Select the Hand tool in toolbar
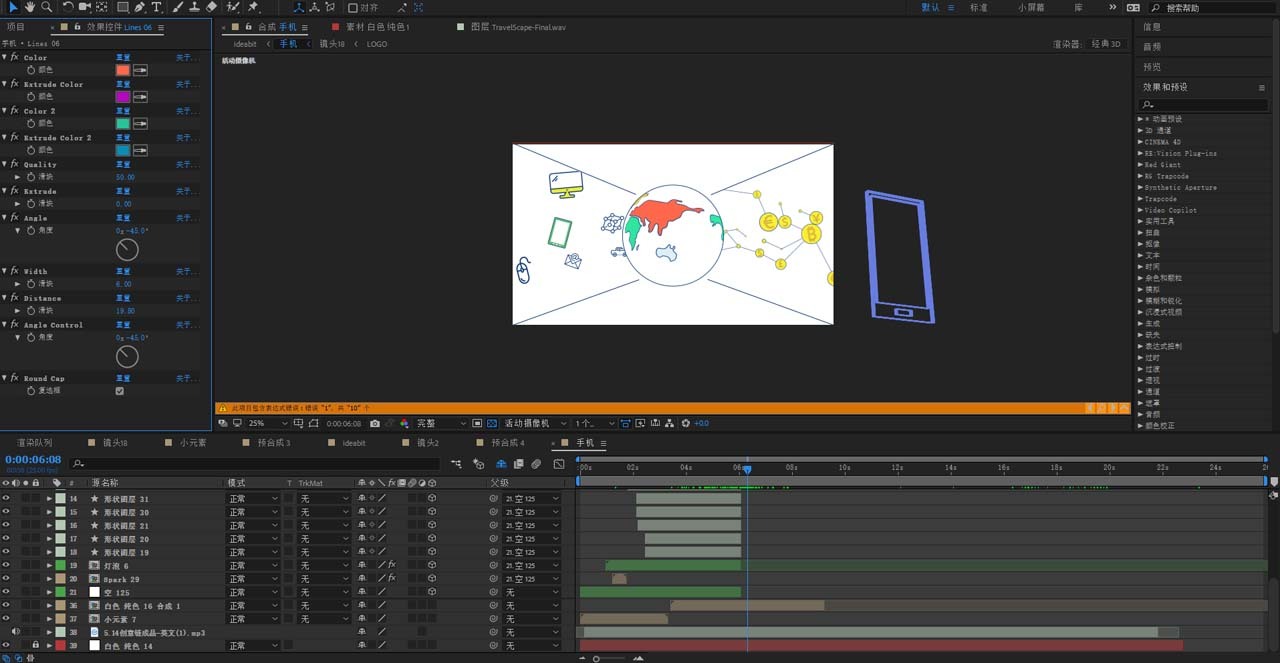 coord(30,7)
